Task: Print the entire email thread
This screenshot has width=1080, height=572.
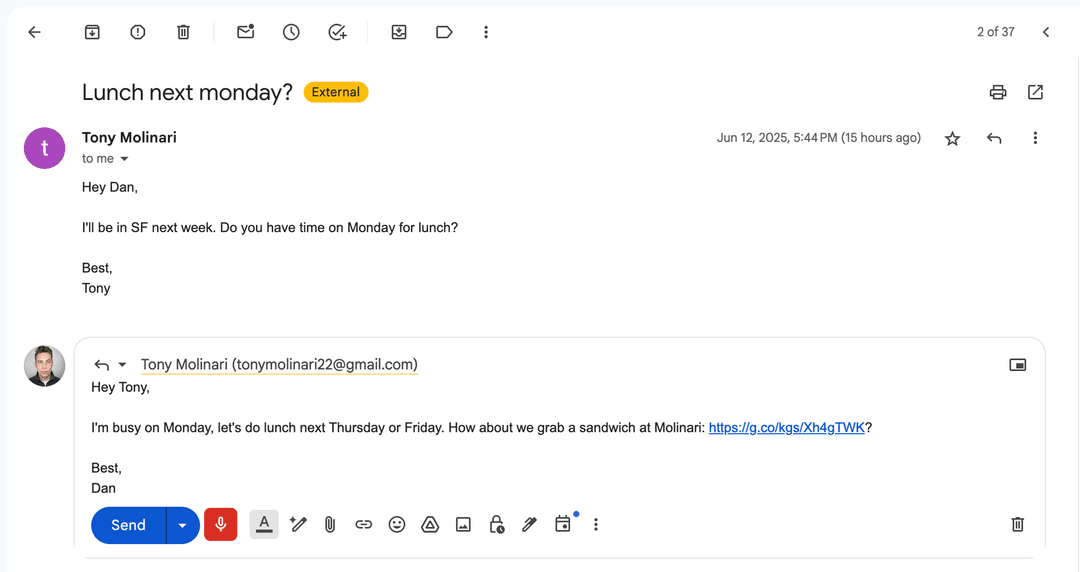Action: click(x=997, y=92)
